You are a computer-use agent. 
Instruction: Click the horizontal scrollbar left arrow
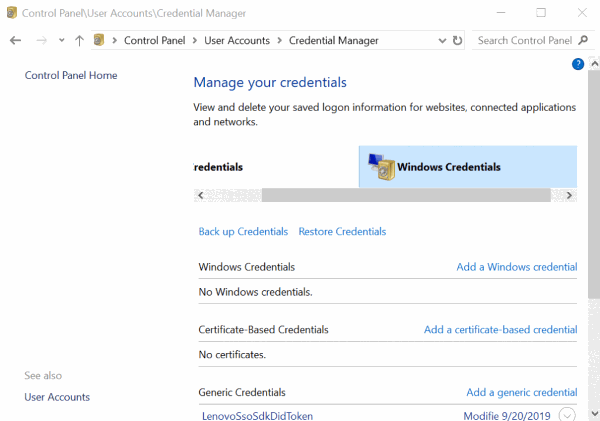[198, 196]
